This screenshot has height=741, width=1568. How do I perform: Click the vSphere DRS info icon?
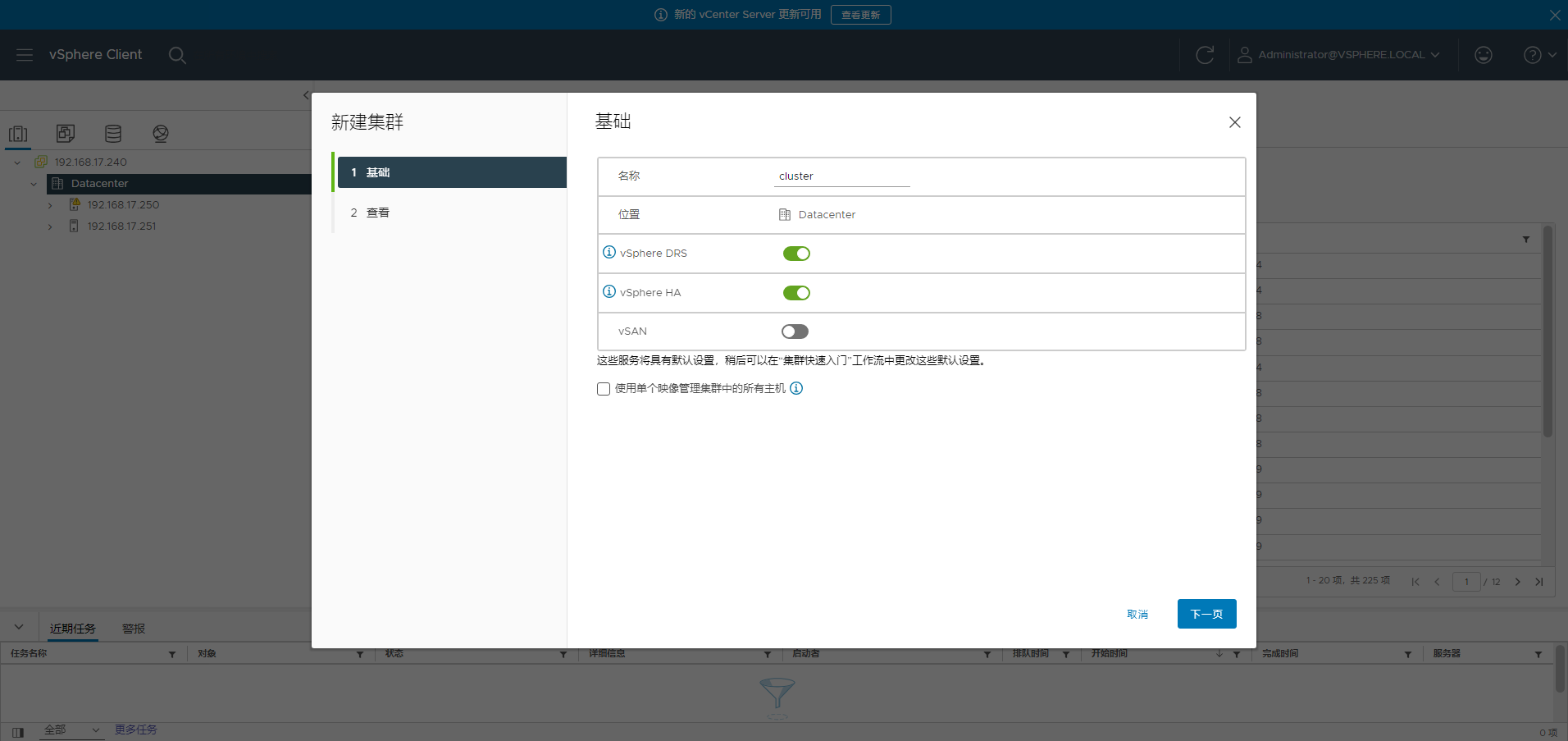[x=609, y=252]
